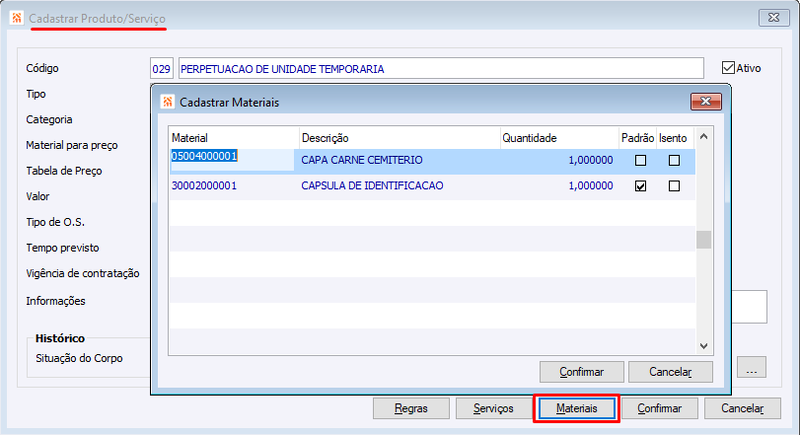This screenshot has width=800, height=435.
Task: Click the Código field showing 029
Action: tap(161, 68)
